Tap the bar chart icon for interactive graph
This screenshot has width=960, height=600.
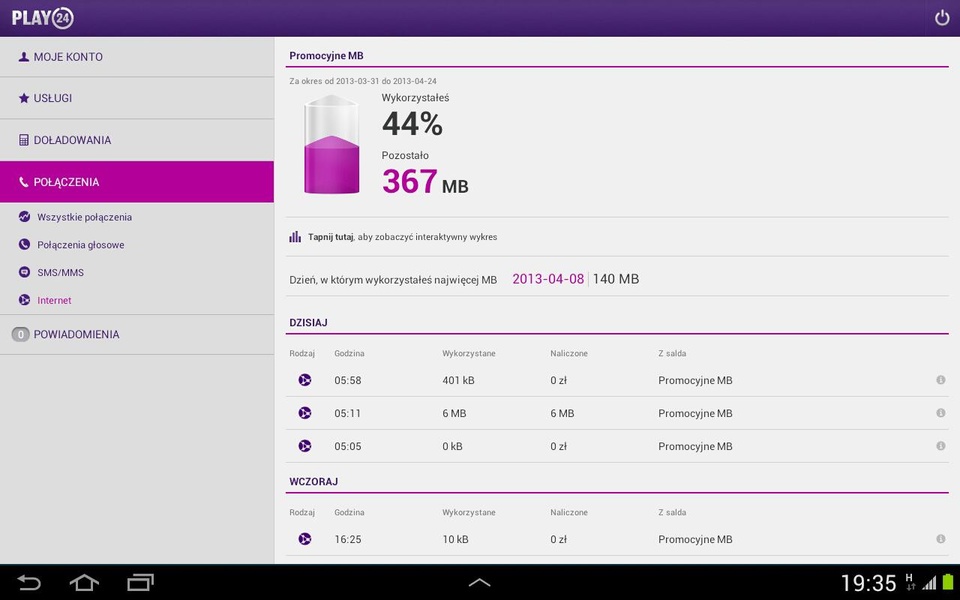coord(295,236)
